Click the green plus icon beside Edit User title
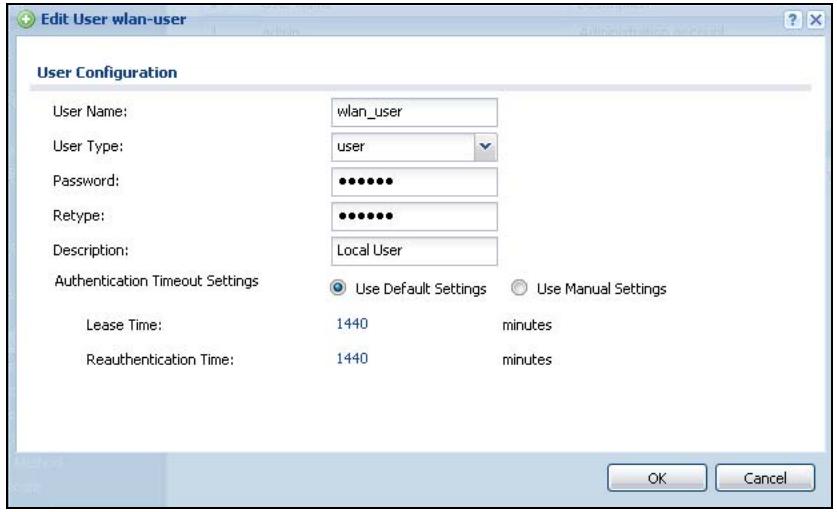 (x=26, y=20)
